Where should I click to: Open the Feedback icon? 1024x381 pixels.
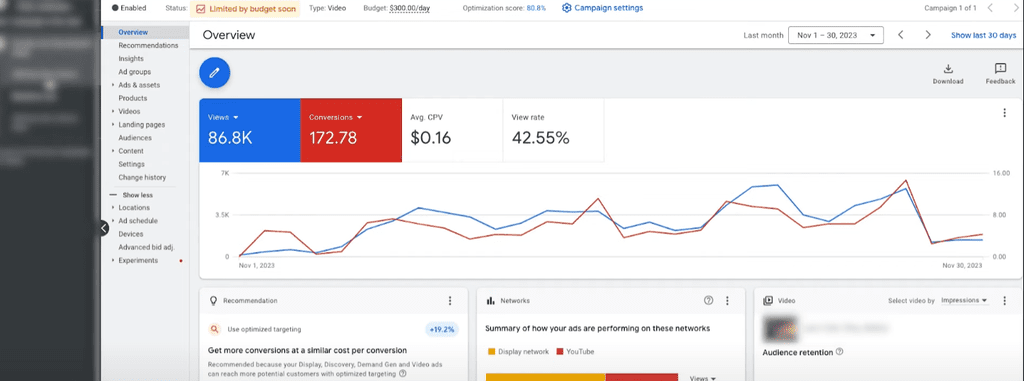(x=1000, y=69)
